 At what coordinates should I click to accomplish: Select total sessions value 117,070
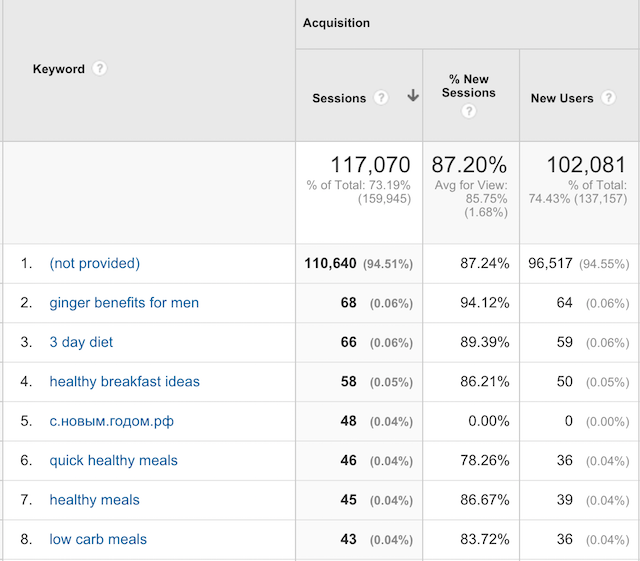click(370, 165)
